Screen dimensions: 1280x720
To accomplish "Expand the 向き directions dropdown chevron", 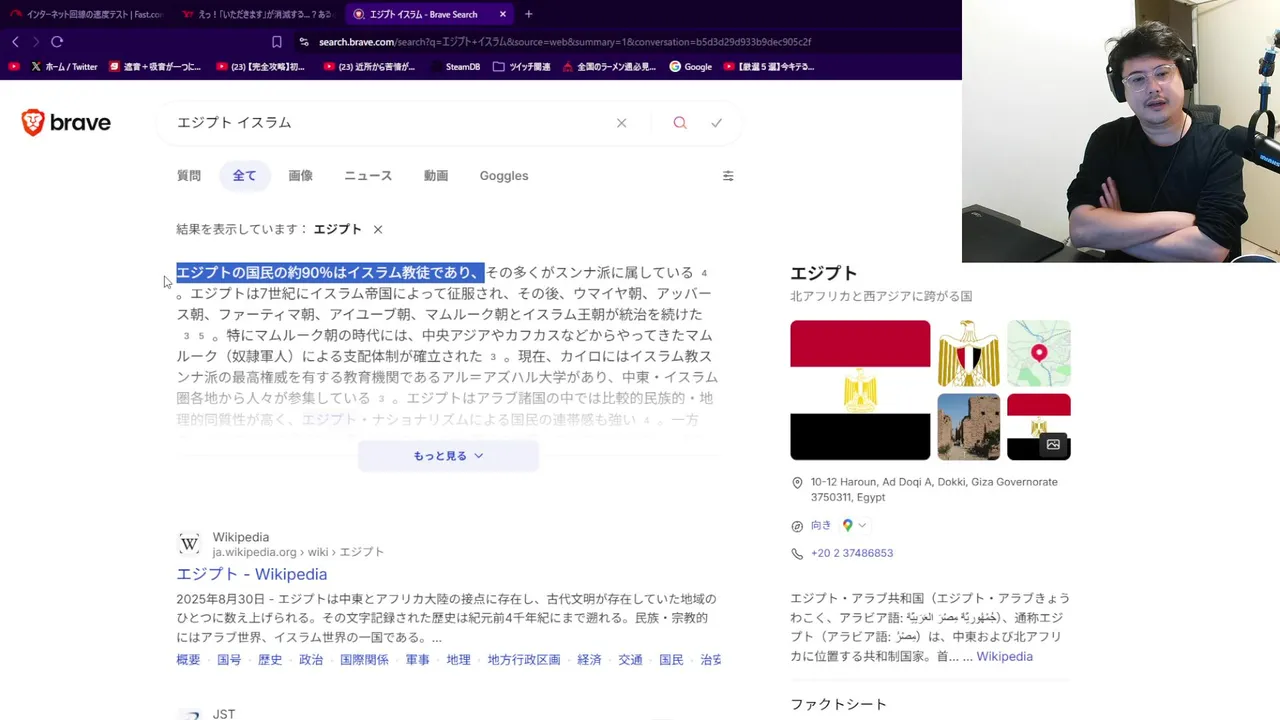I will click(862, 525).
